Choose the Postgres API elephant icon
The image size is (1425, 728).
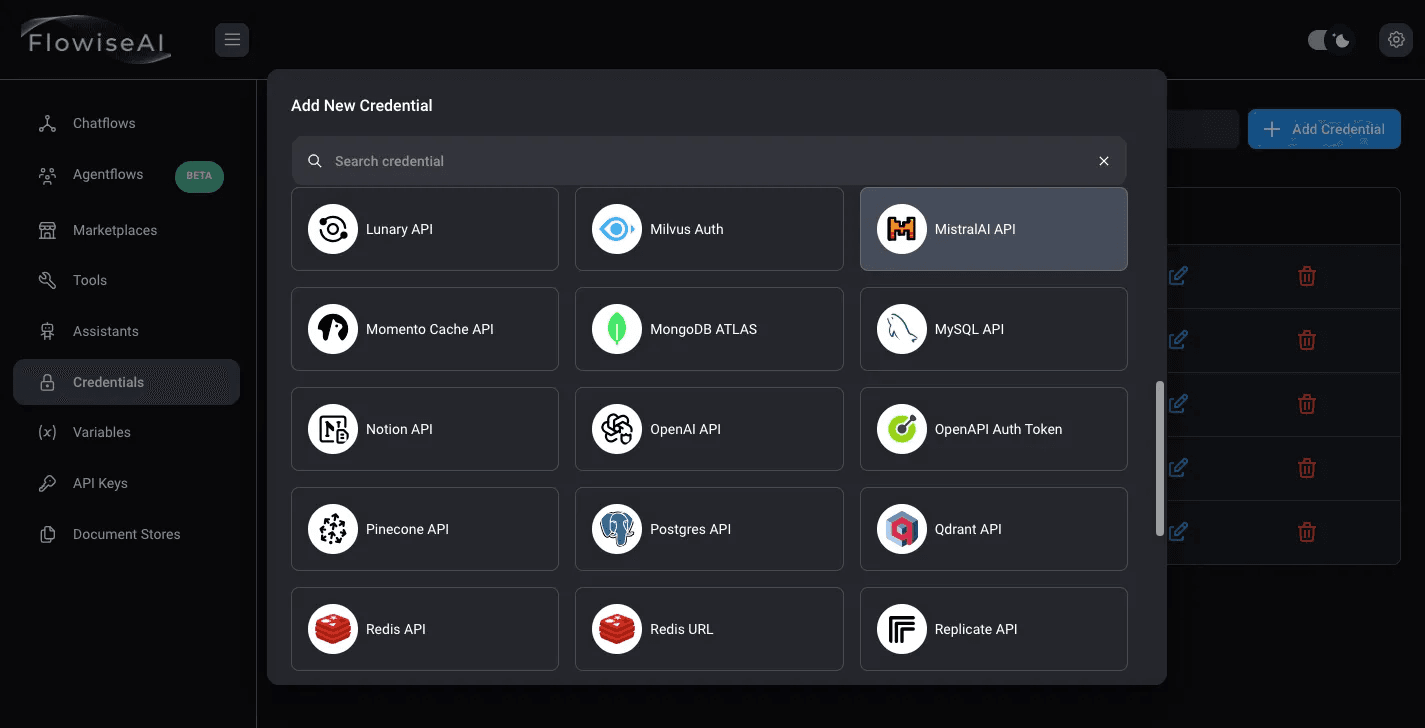tap(616, 529)
